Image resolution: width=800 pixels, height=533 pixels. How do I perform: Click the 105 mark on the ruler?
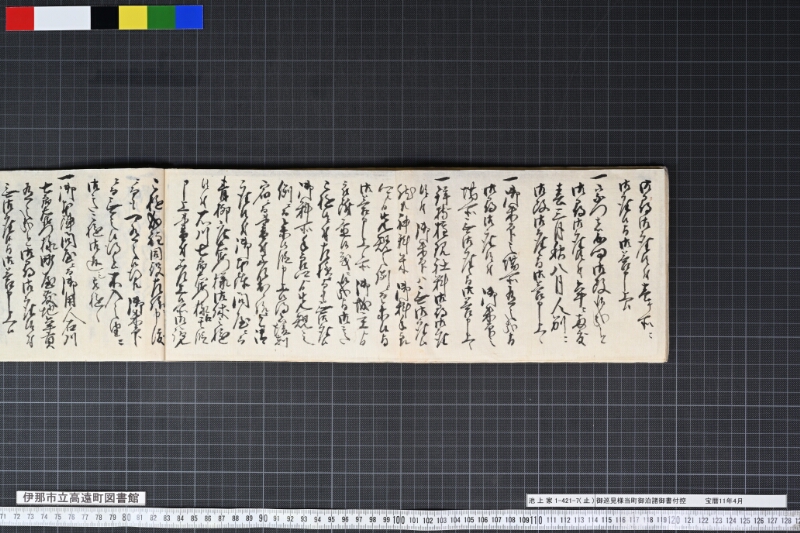pyautogui.click(x=468, y=520)
